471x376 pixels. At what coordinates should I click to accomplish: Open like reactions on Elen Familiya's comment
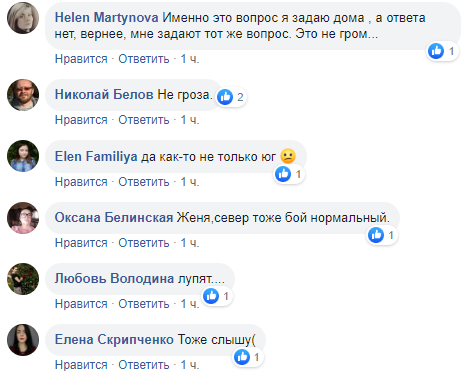tap(283, 174)
